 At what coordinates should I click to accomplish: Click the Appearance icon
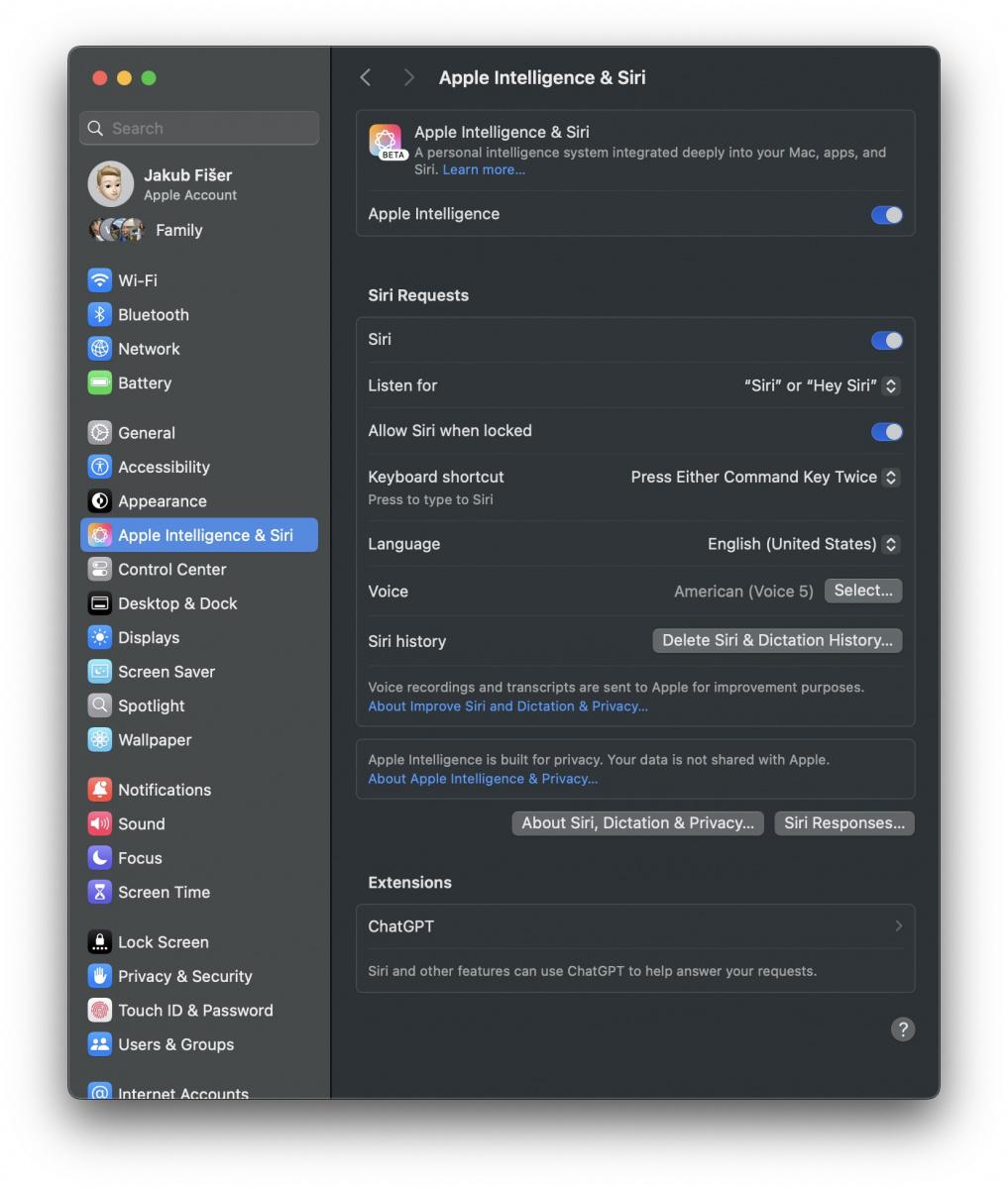pos(99,501)
